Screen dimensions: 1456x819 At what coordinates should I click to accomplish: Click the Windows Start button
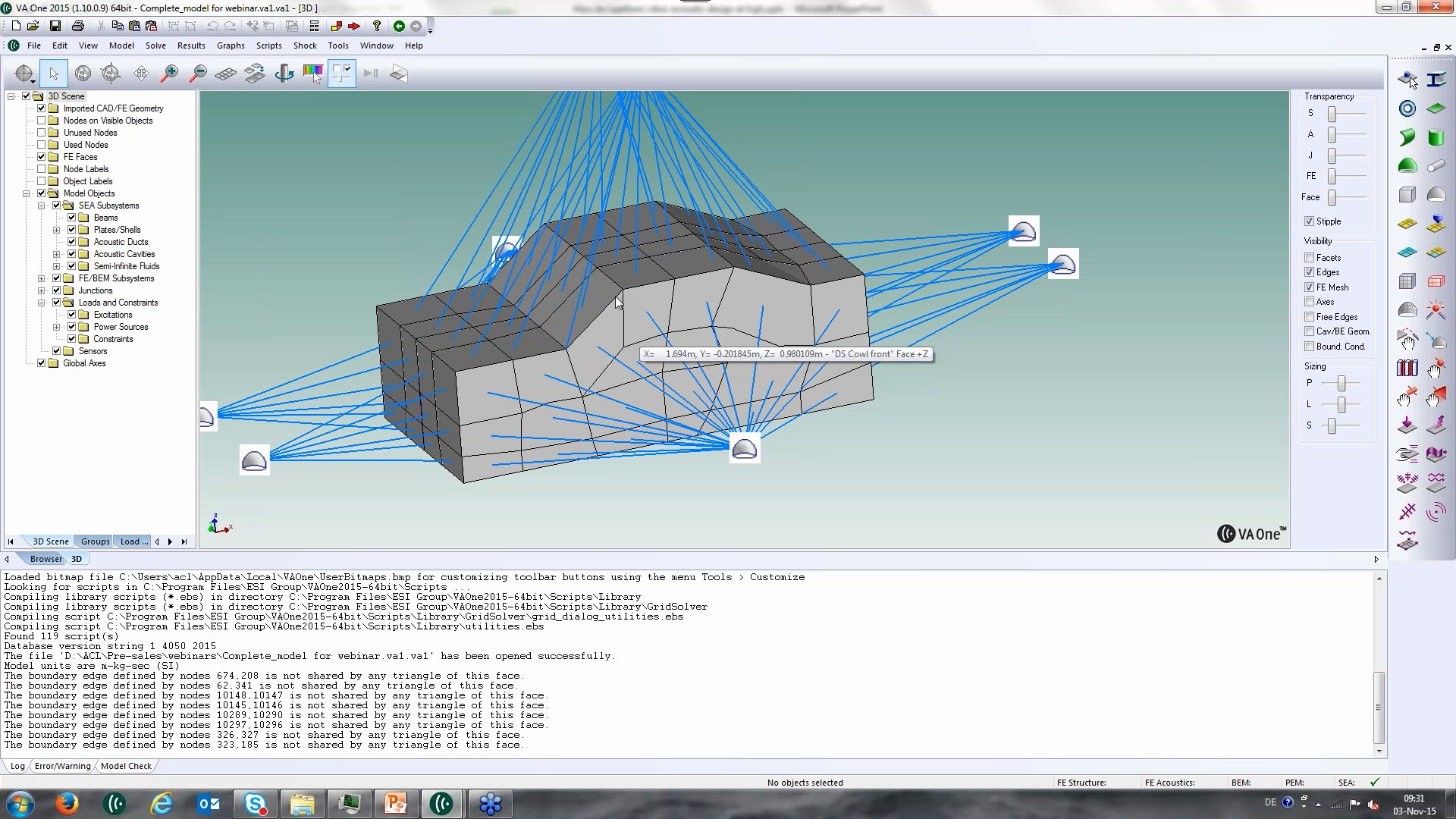tap(20, 803)
